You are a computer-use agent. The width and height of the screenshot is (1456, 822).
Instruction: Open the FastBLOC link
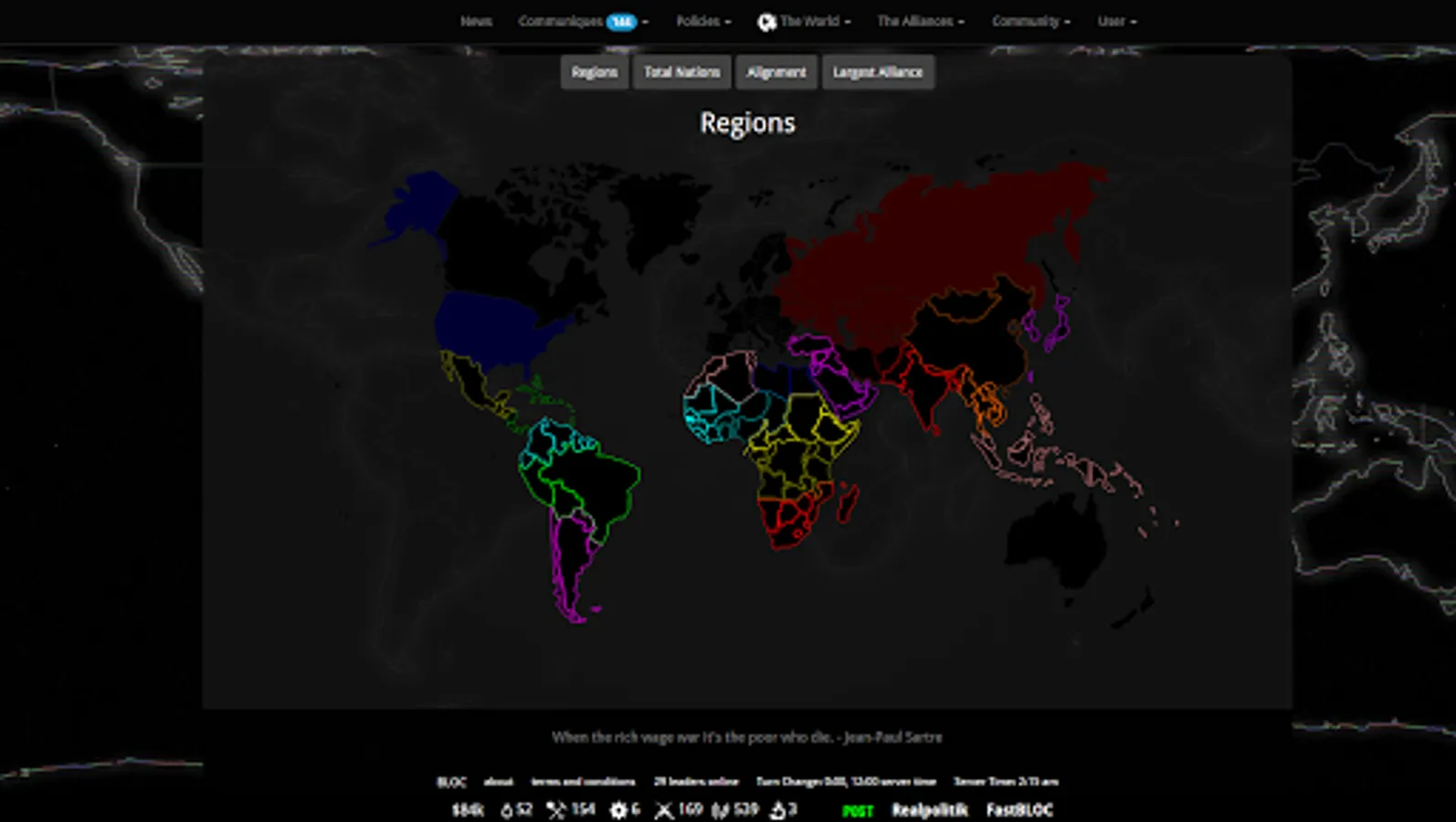1019,810
